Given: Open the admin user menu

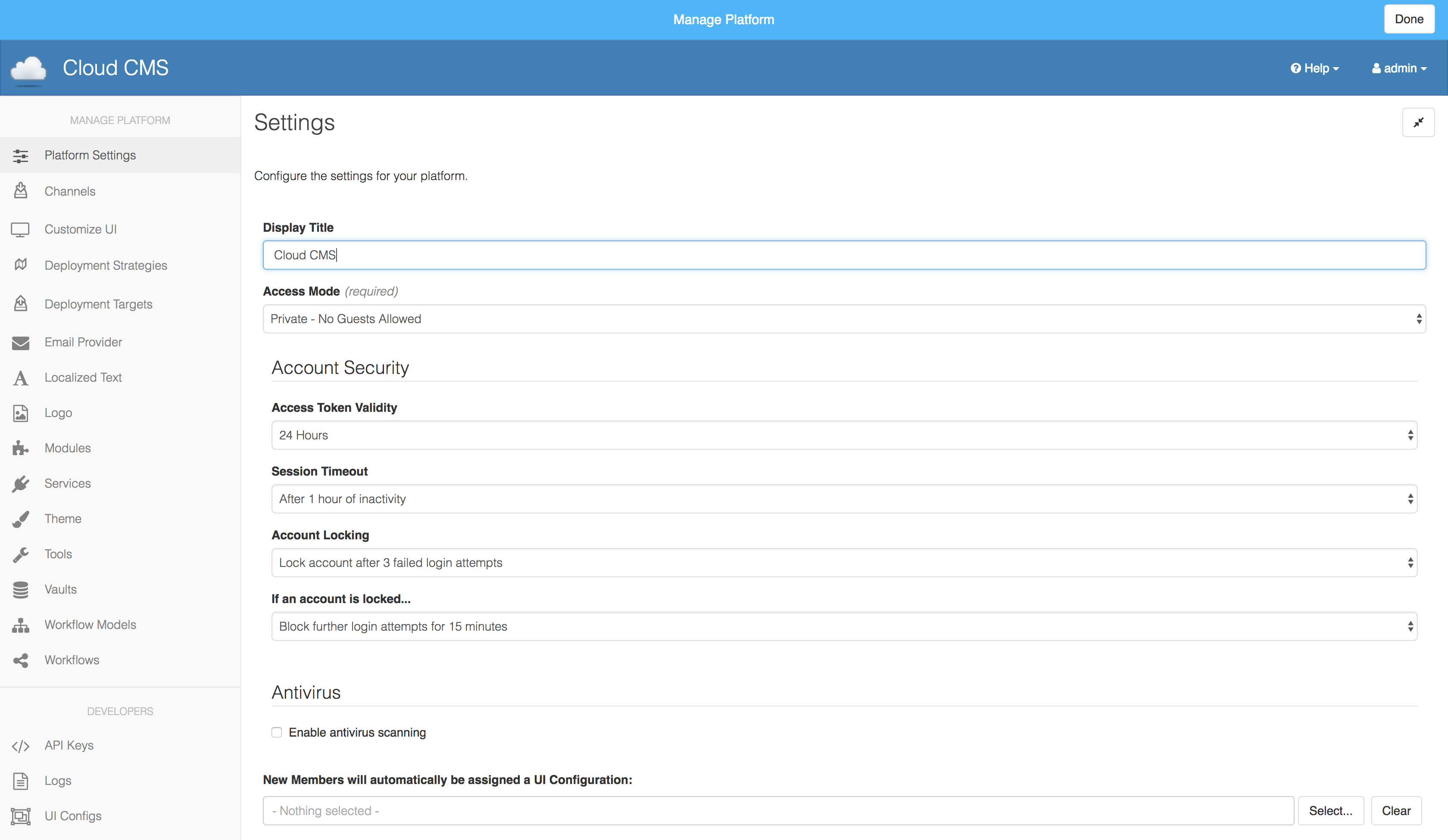Looking at the screenshot, I should click(1400, 68).
